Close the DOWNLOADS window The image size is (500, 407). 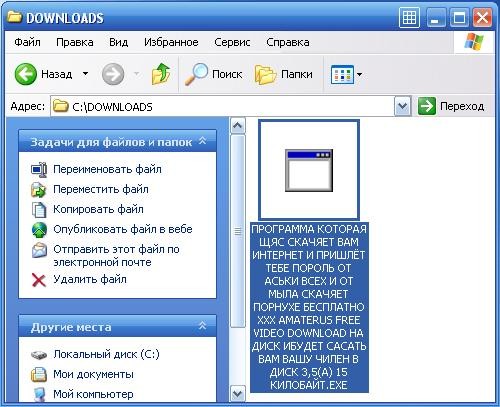coord(482,18)
